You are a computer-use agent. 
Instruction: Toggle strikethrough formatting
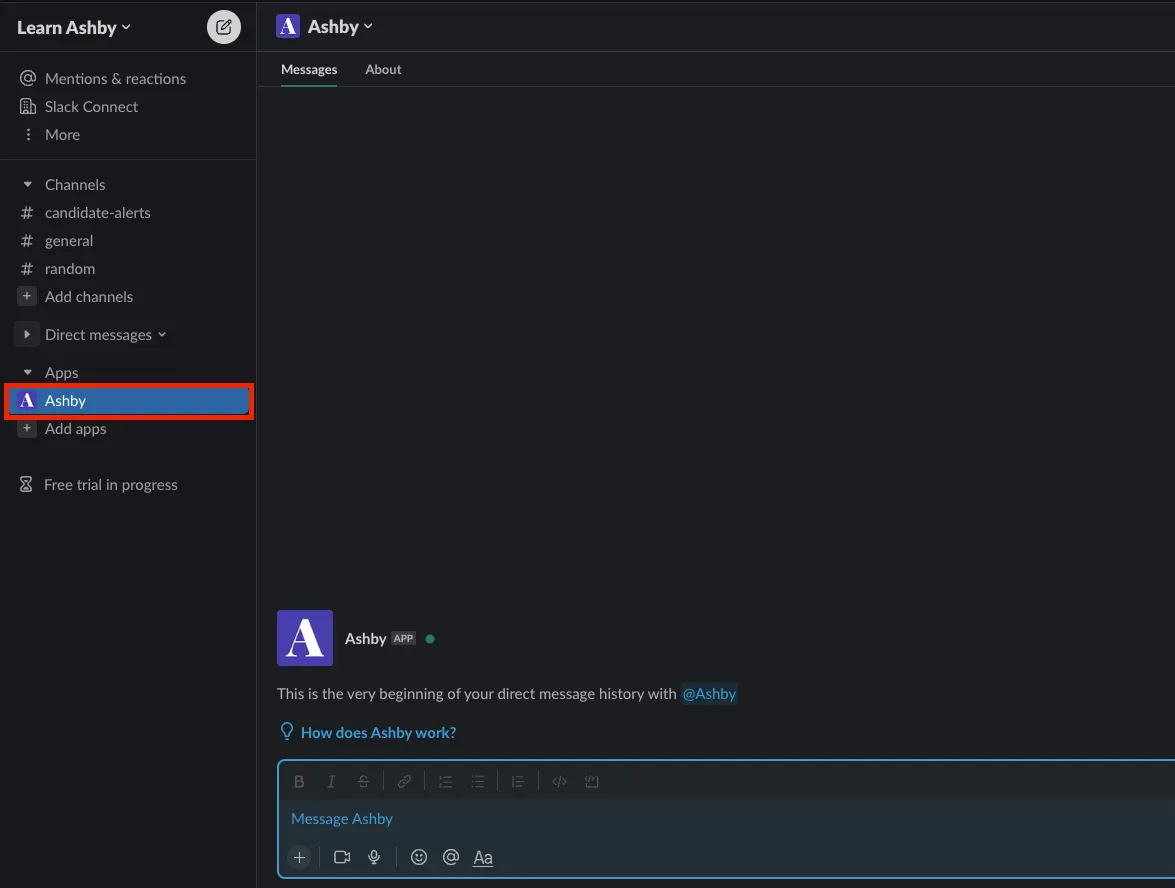click(363, 782)
